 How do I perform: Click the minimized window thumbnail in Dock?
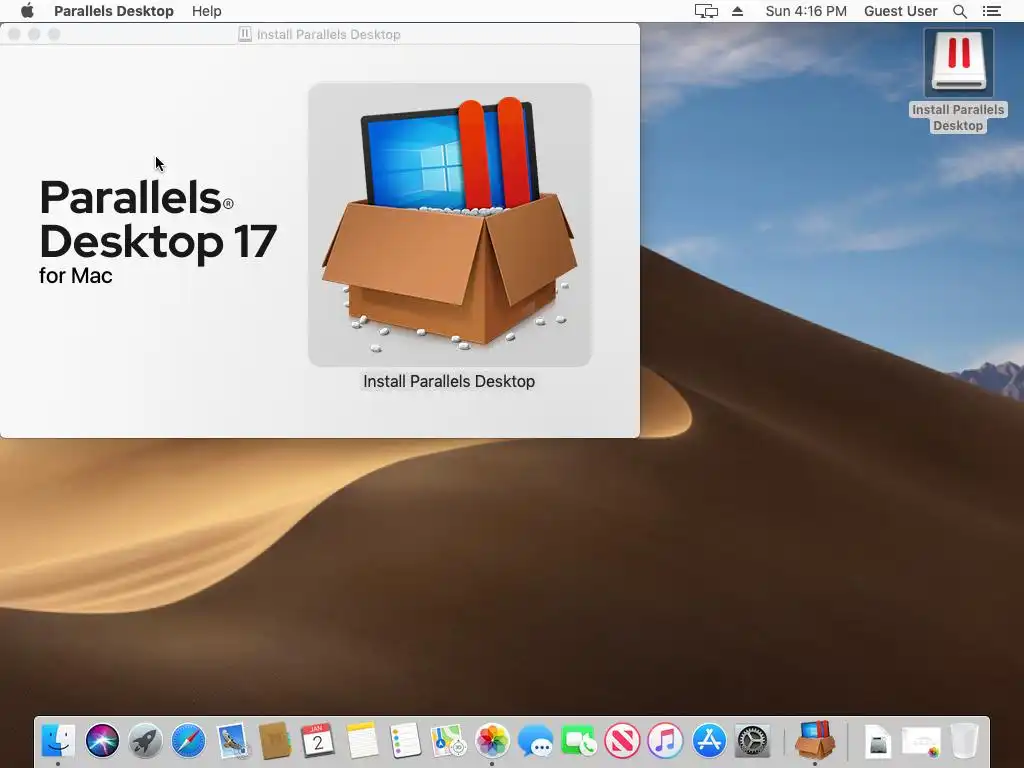pos(921,742)
